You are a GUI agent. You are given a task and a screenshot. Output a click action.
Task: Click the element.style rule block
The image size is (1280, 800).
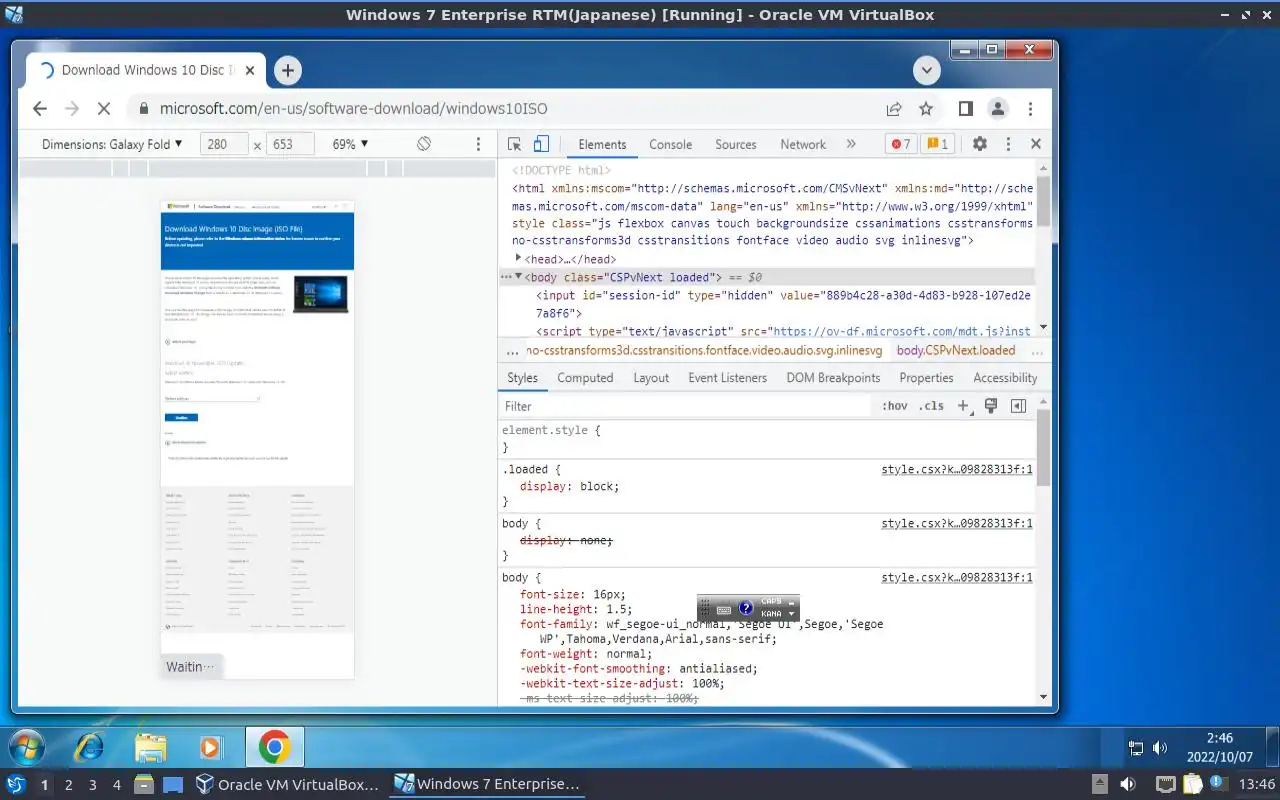coord(767,438)
